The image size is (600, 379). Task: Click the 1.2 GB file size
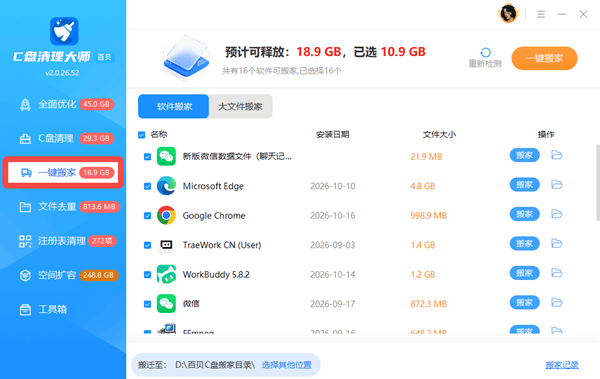point(422,274)
